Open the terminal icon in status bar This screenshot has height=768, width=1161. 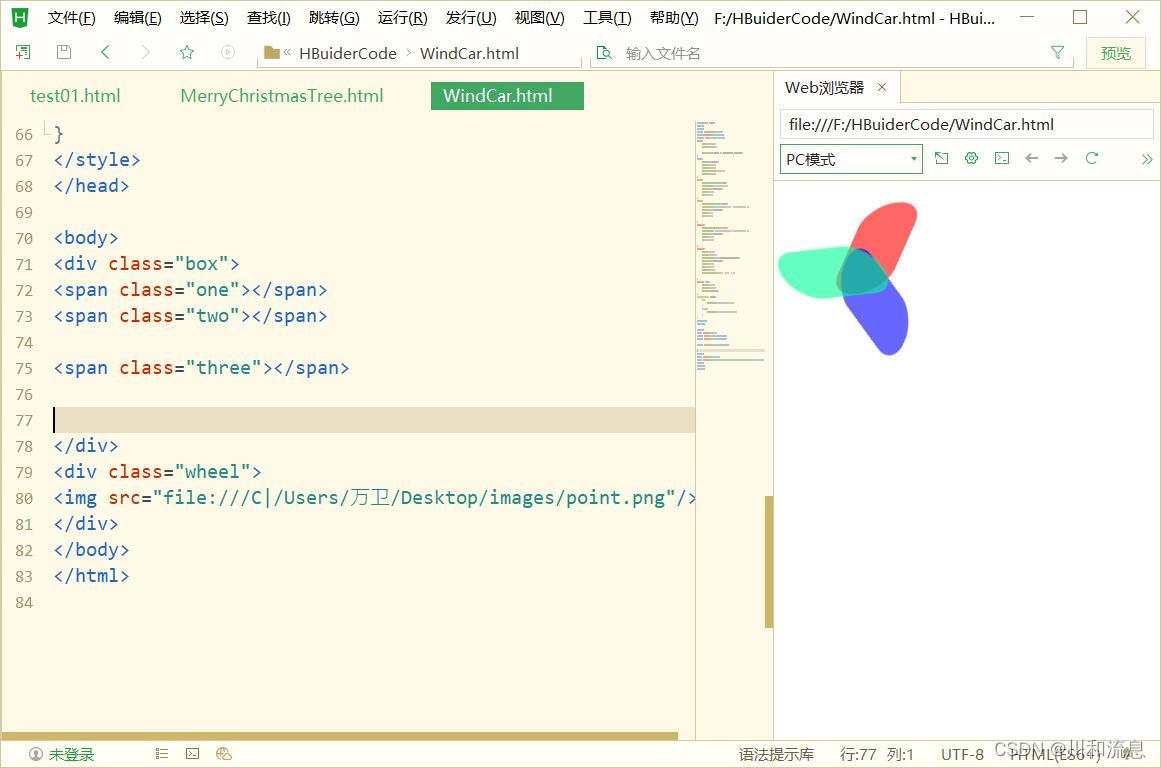coord(193,754)
